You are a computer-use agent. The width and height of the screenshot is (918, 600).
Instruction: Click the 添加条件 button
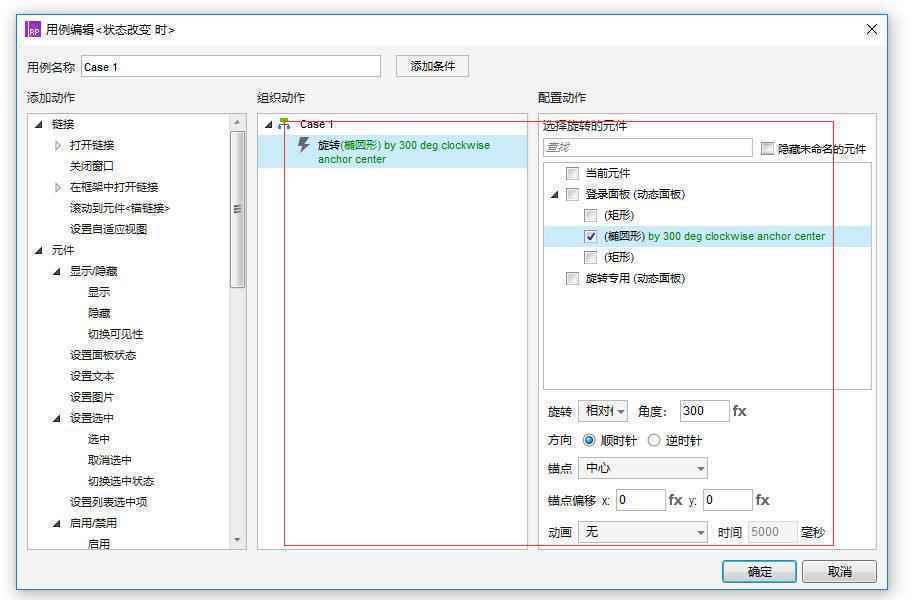click(432, 66)
